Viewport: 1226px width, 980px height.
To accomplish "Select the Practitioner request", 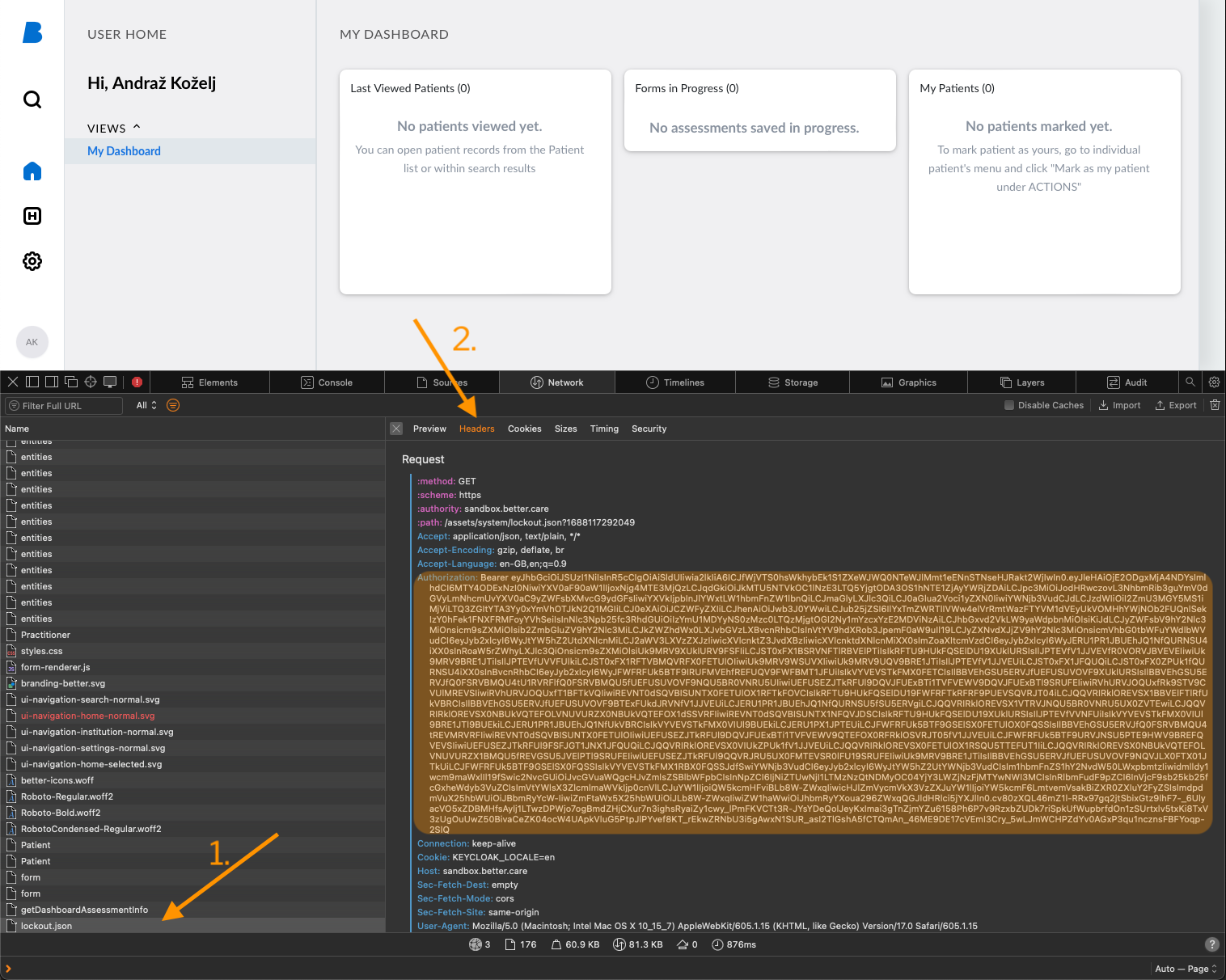I will [x=192, y=635].
